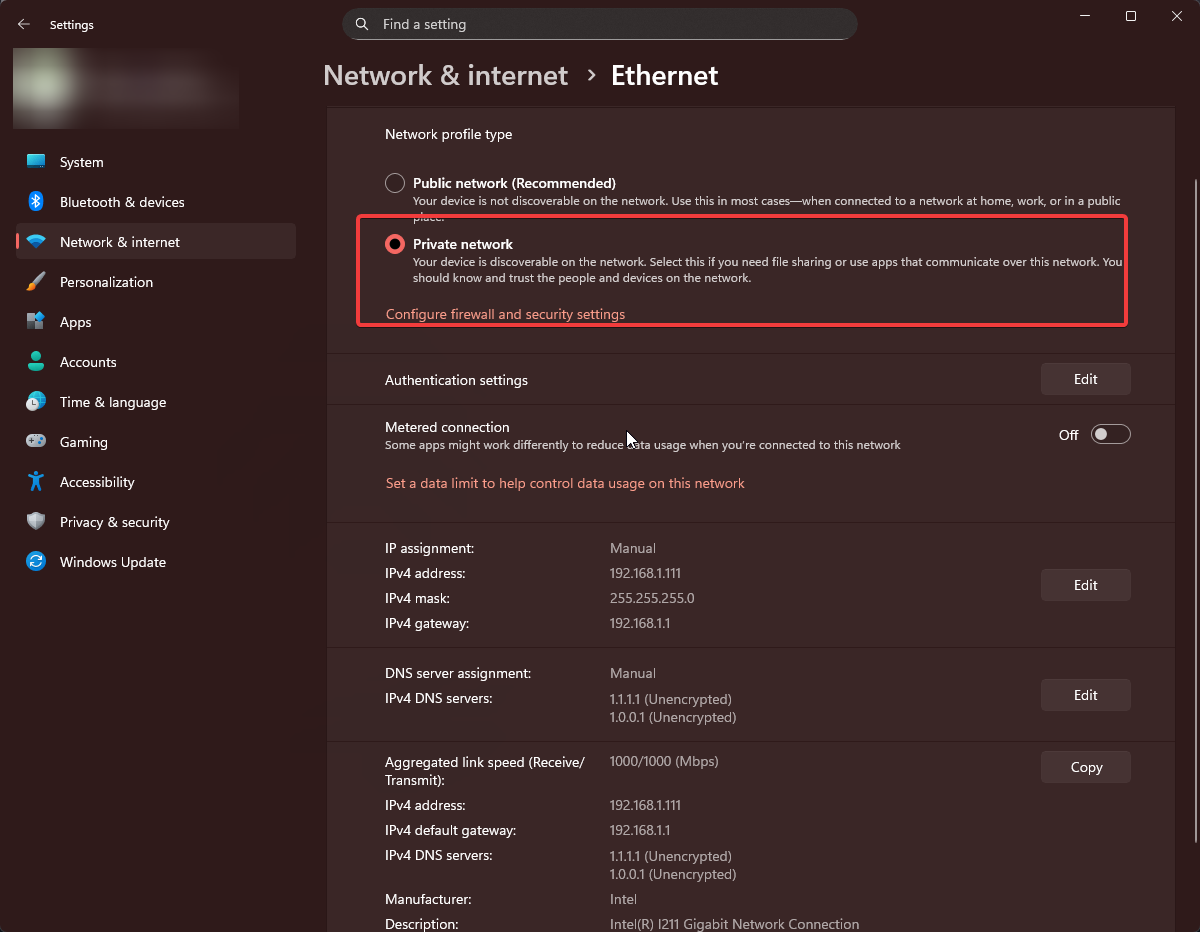Select Time & language in the sidebar
The height and width of the screenshot is (932, 1200).
112,401
